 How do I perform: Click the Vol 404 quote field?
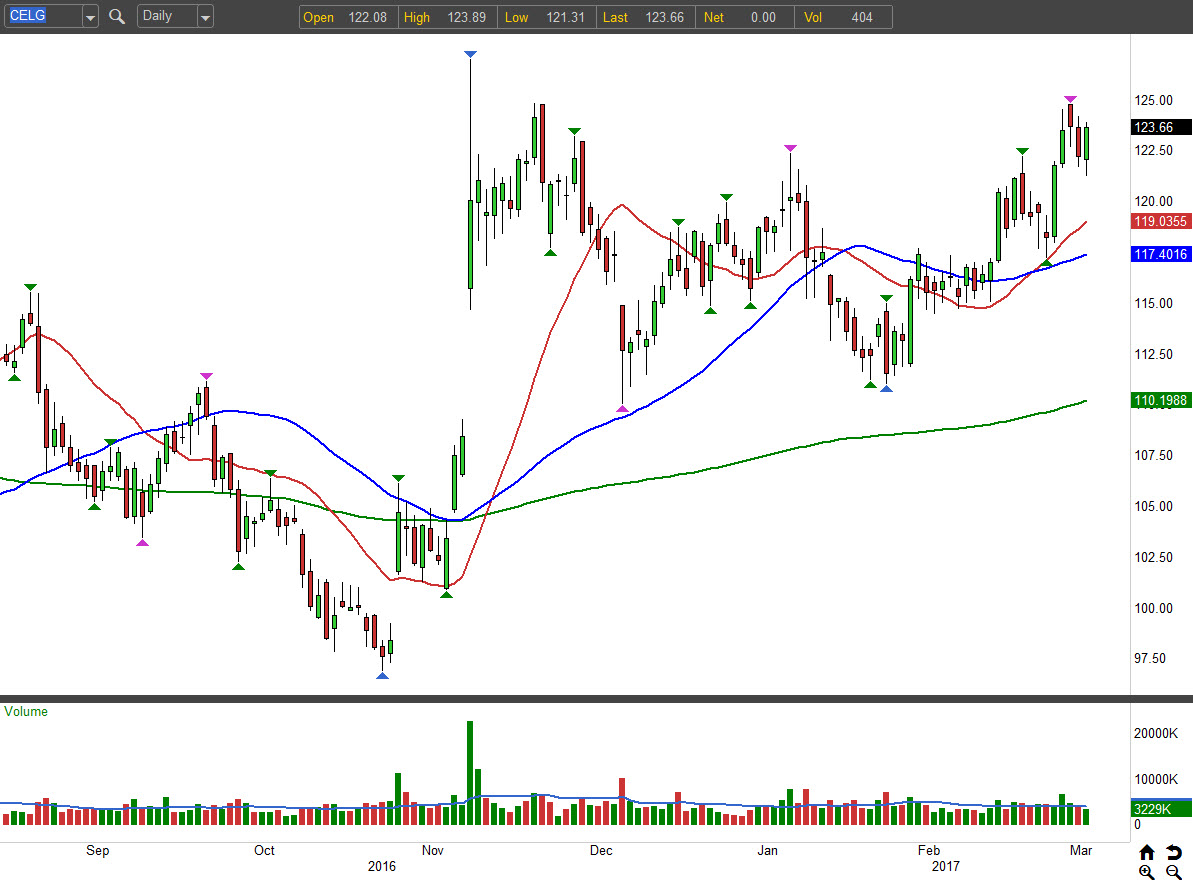[843, 17]
